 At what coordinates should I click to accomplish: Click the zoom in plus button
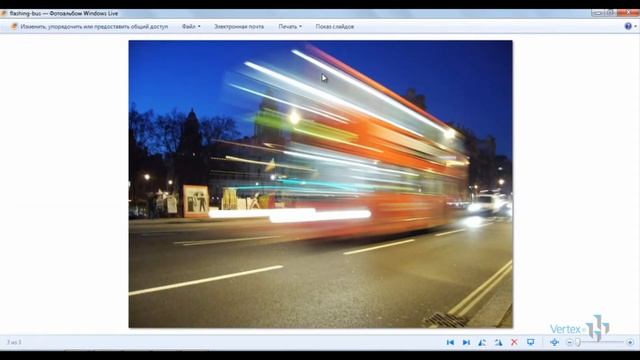point(630,342)
